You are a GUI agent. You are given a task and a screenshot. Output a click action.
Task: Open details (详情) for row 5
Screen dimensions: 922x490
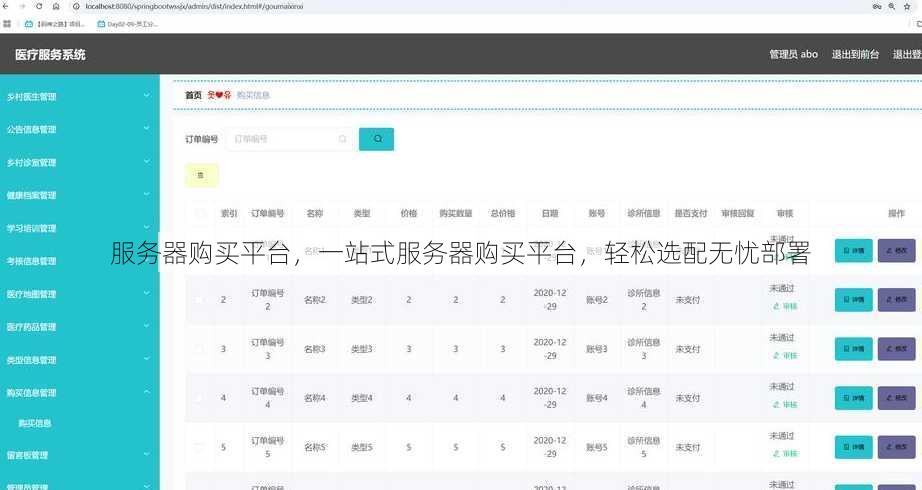[x=854, y=447]
